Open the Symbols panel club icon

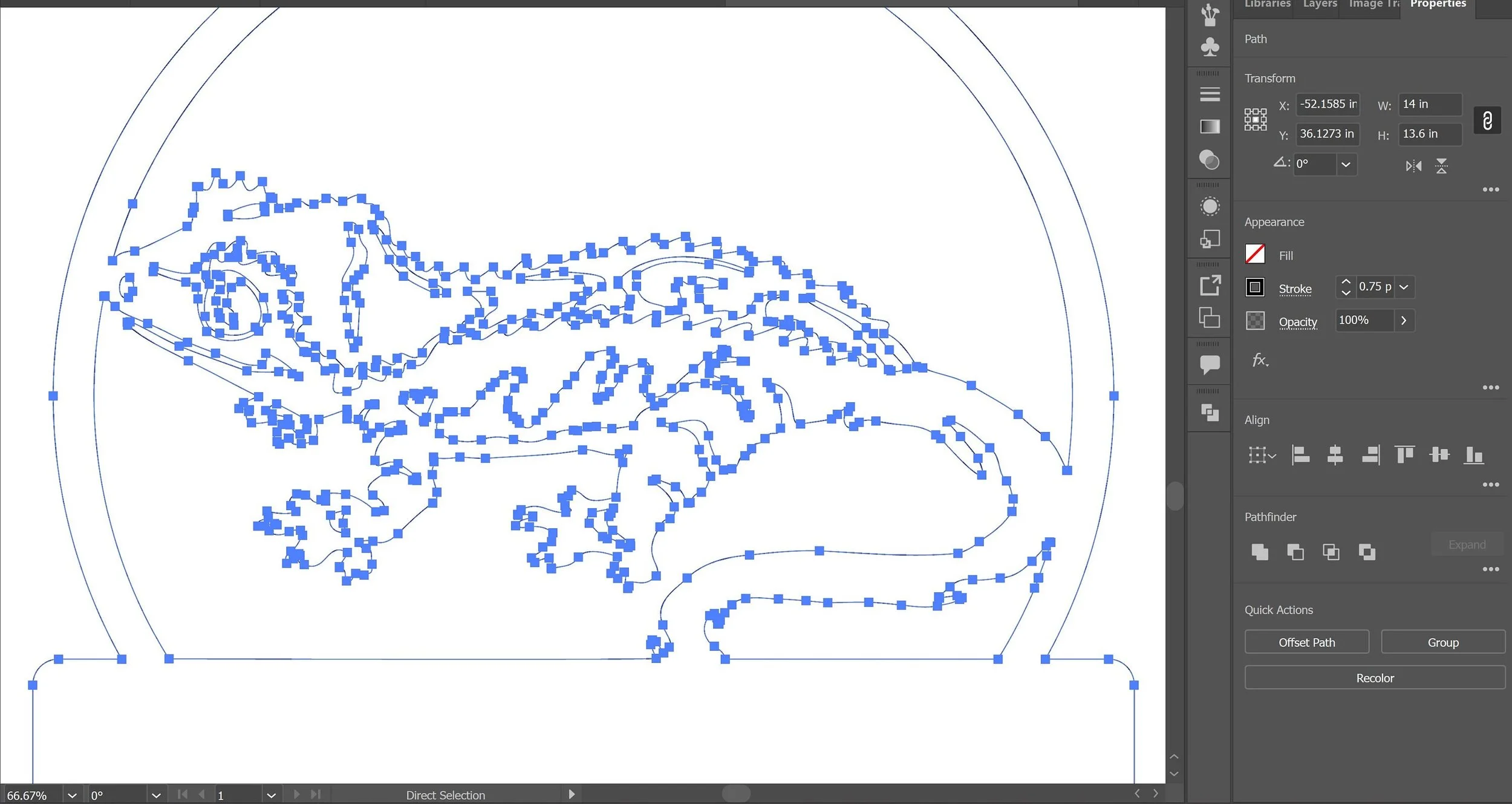(1210, 47)
